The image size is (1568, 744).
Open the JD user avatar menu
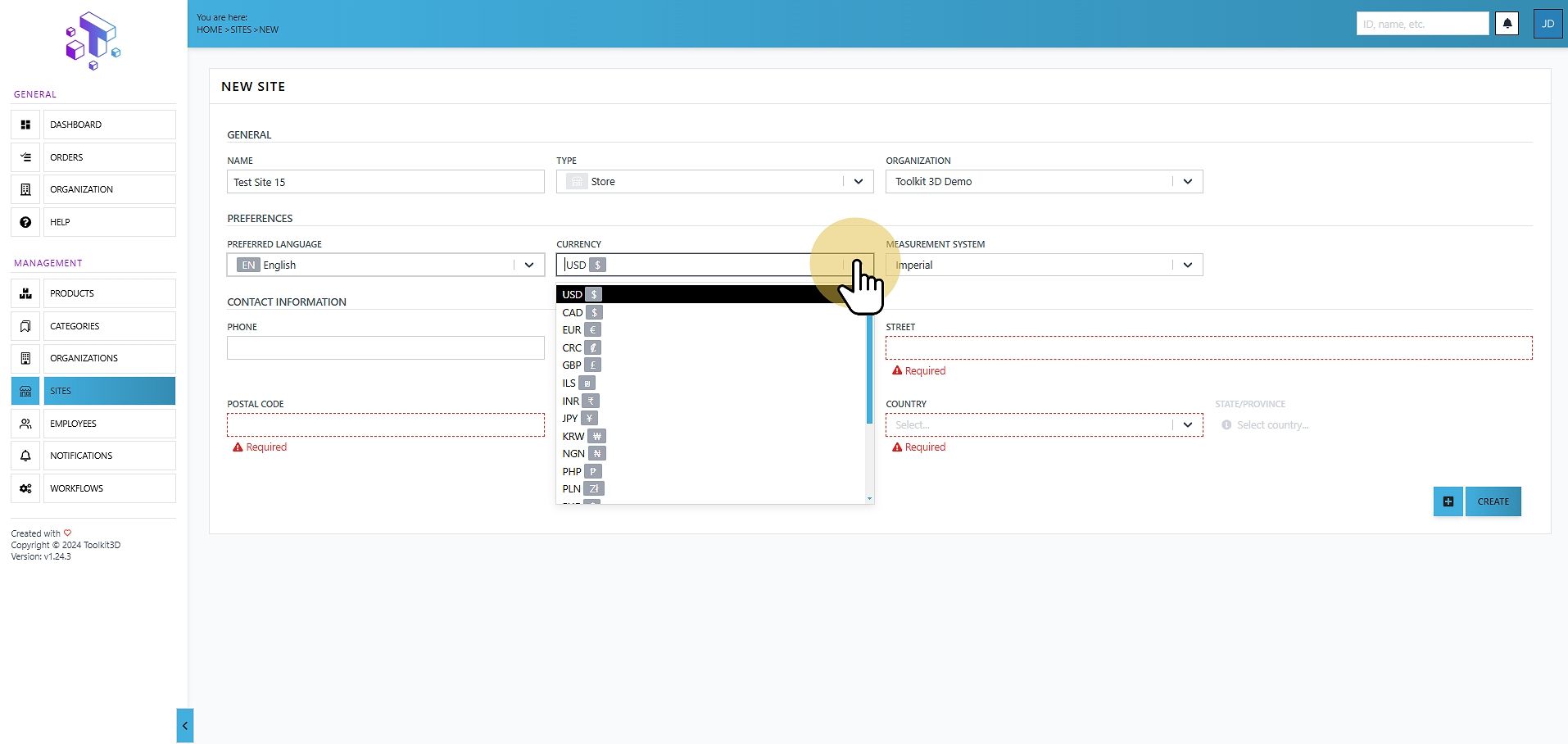click(x=1548, y=24)
